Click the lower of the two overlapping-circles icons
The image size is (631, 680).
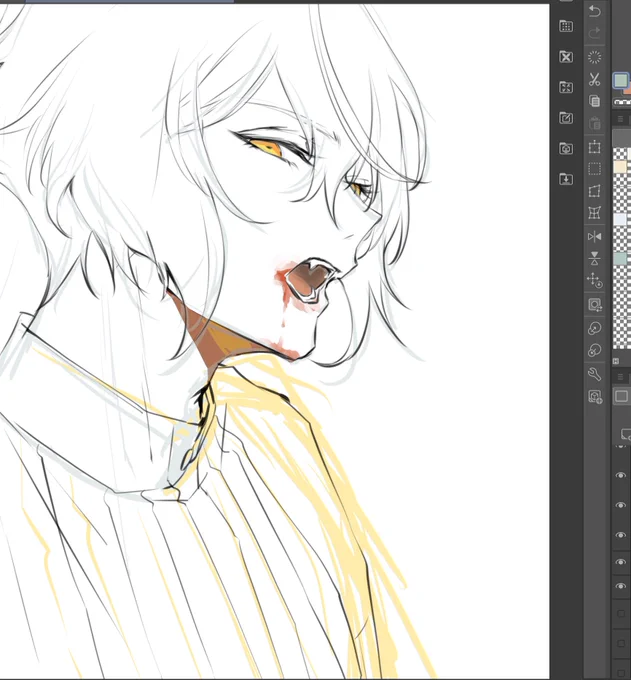(595, 350)
